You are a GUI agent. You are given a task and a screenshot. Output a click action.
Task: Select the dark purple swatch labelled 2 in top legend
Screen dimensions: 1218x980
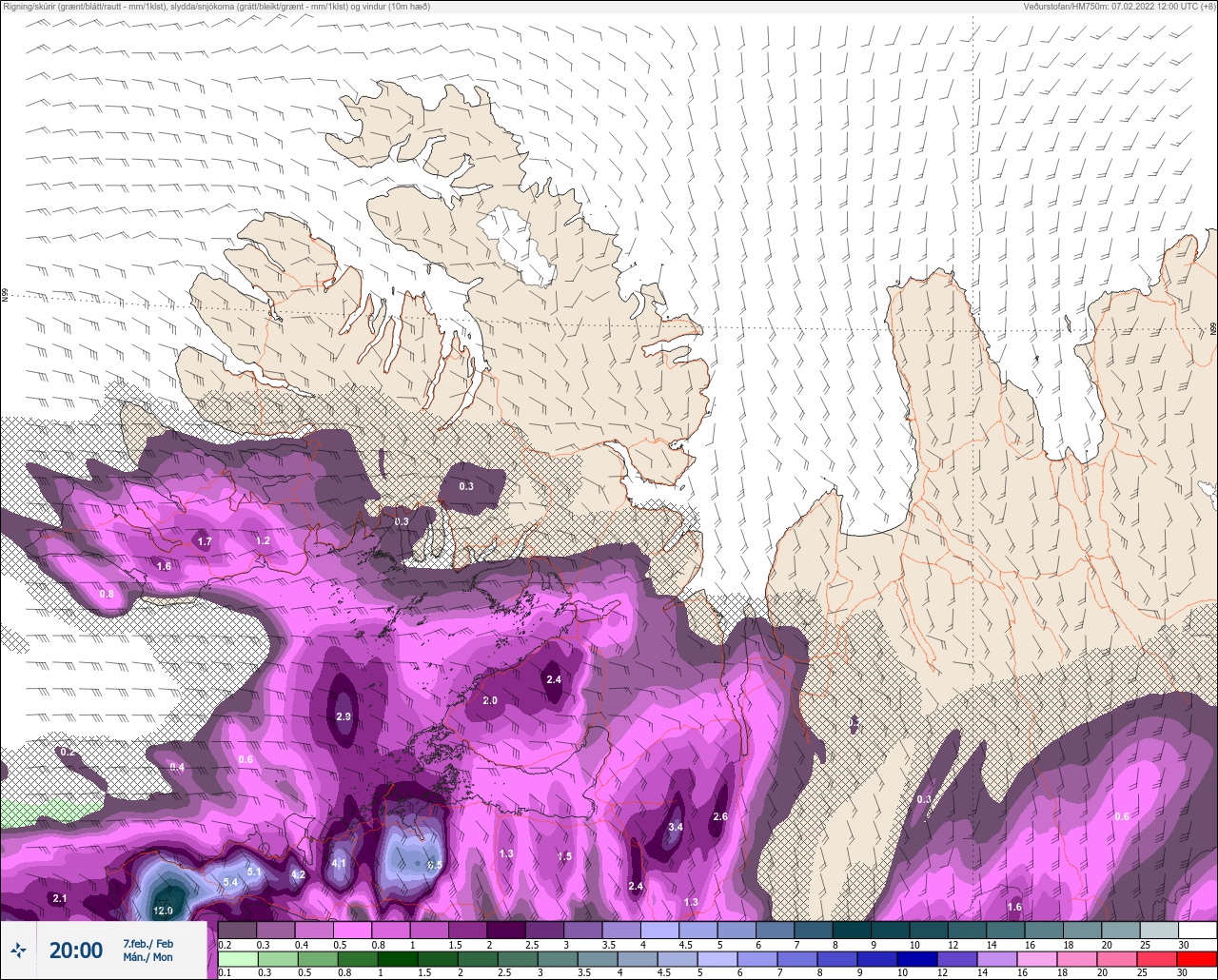pyautogui.click(x=506, y=930)
